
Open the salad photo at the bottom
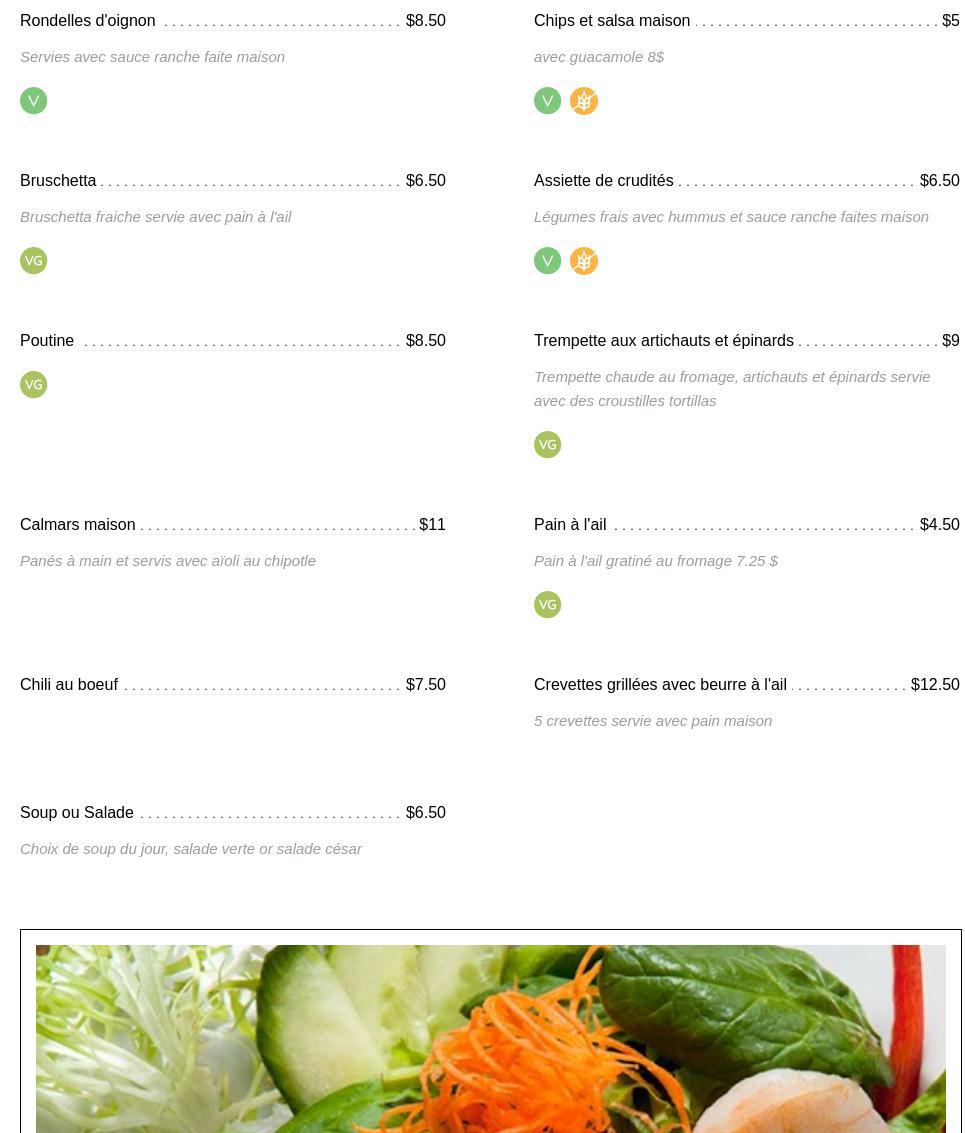pos(491,1038)
